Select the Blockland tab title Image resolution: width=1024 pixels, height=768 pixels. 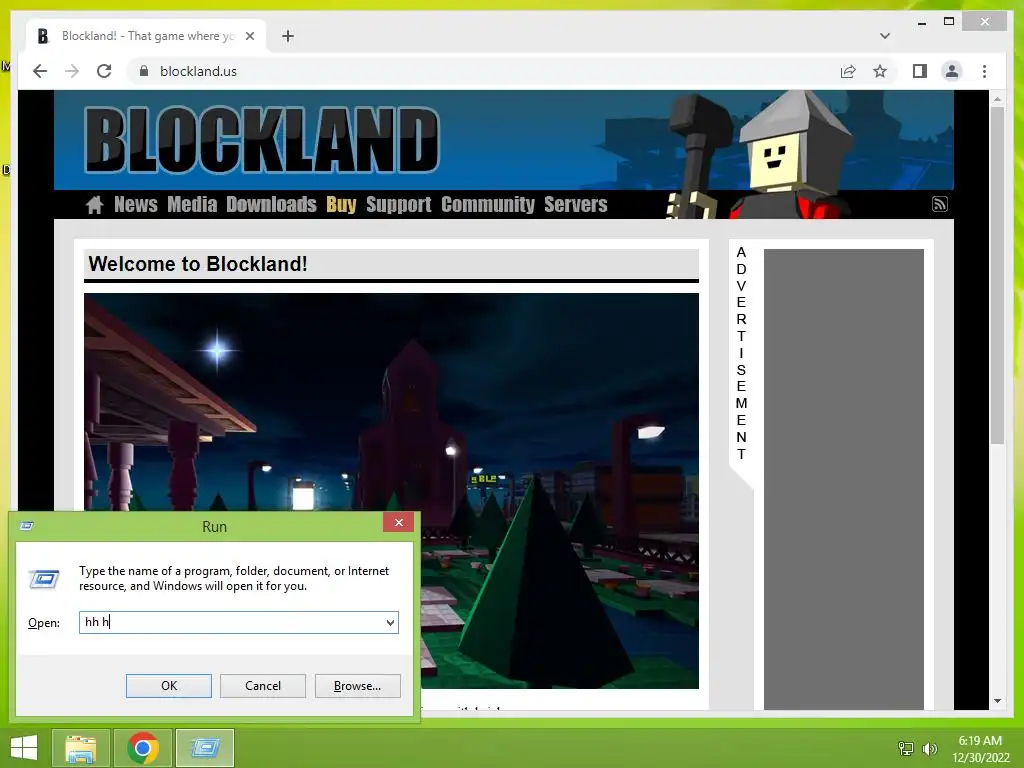tap(148, 36)
